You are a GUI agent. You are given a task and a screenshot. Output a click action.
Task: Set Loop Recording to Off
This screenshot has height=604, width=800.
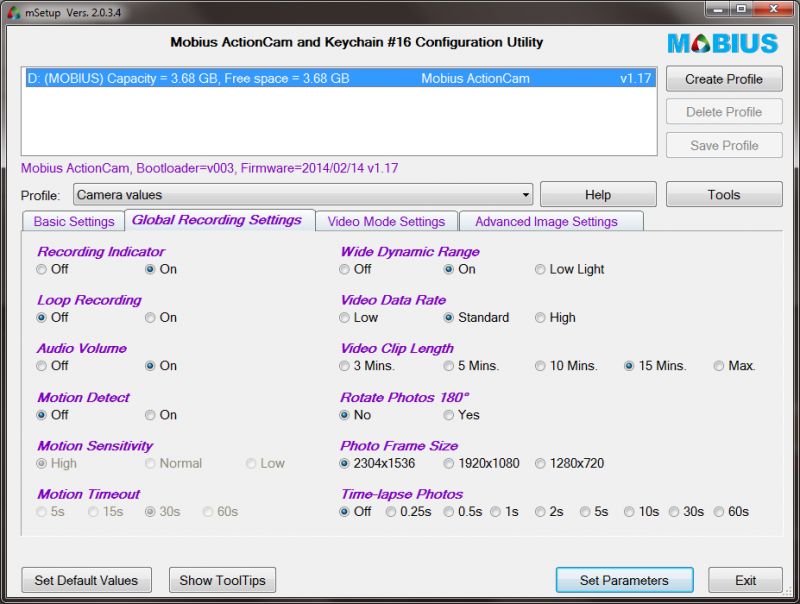[x=53, y=317]
